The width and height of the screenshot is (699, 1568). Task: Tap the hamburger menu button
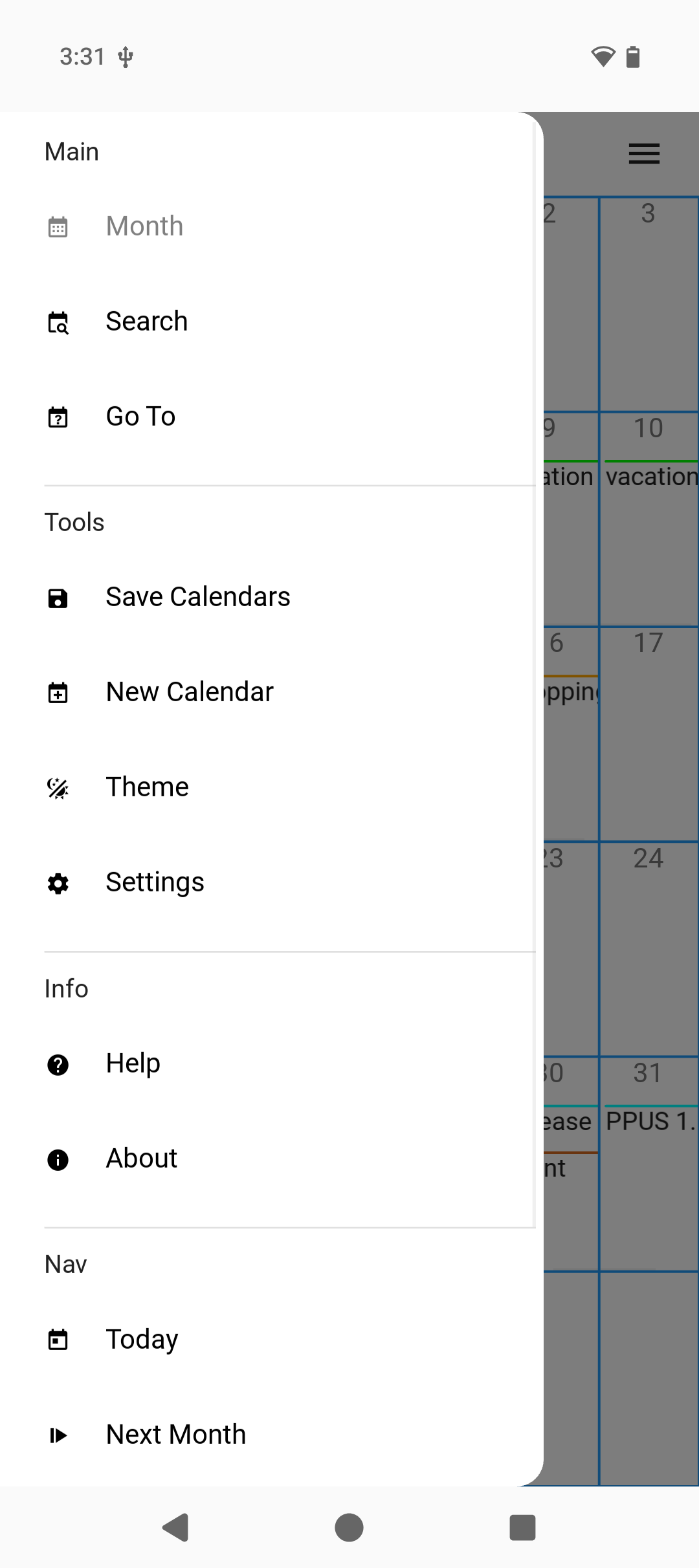click(x=644, y=153)
